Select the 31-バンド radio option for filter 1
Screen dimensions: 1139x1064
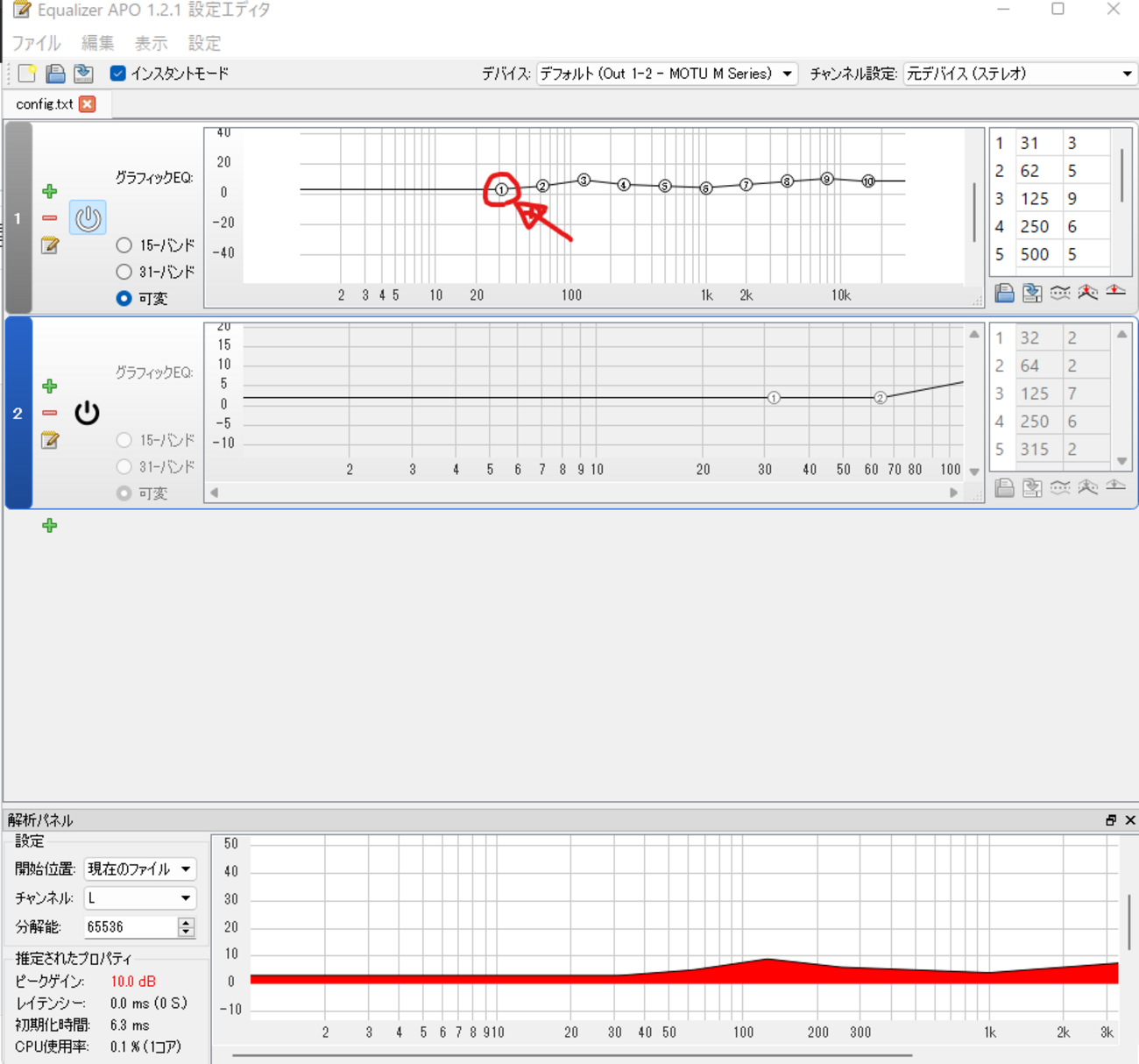pyautogui.click(x=124, y=272)
